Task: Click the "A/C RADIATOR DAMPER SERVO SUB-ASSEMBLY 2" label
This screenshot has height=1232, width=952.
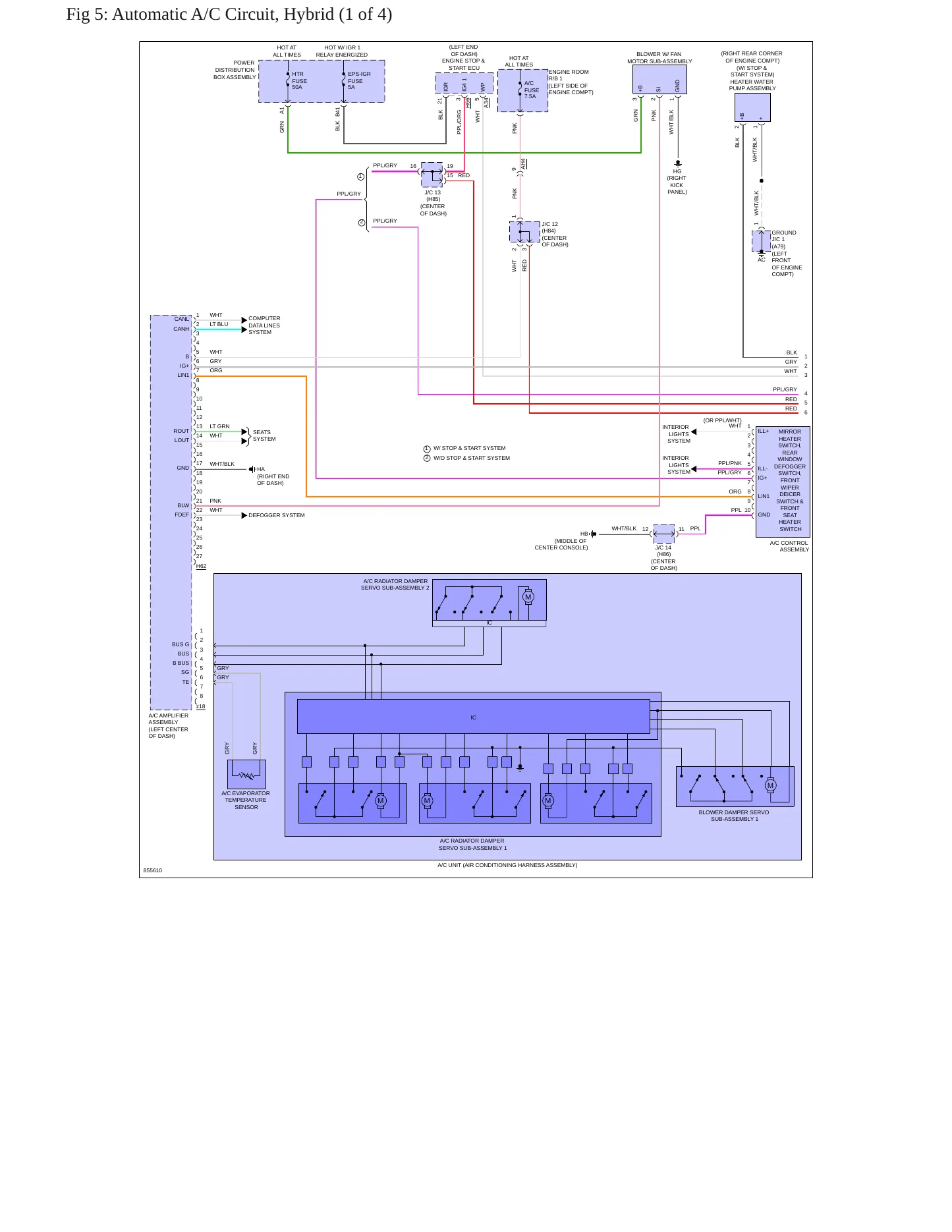Action: coord(395,584)
